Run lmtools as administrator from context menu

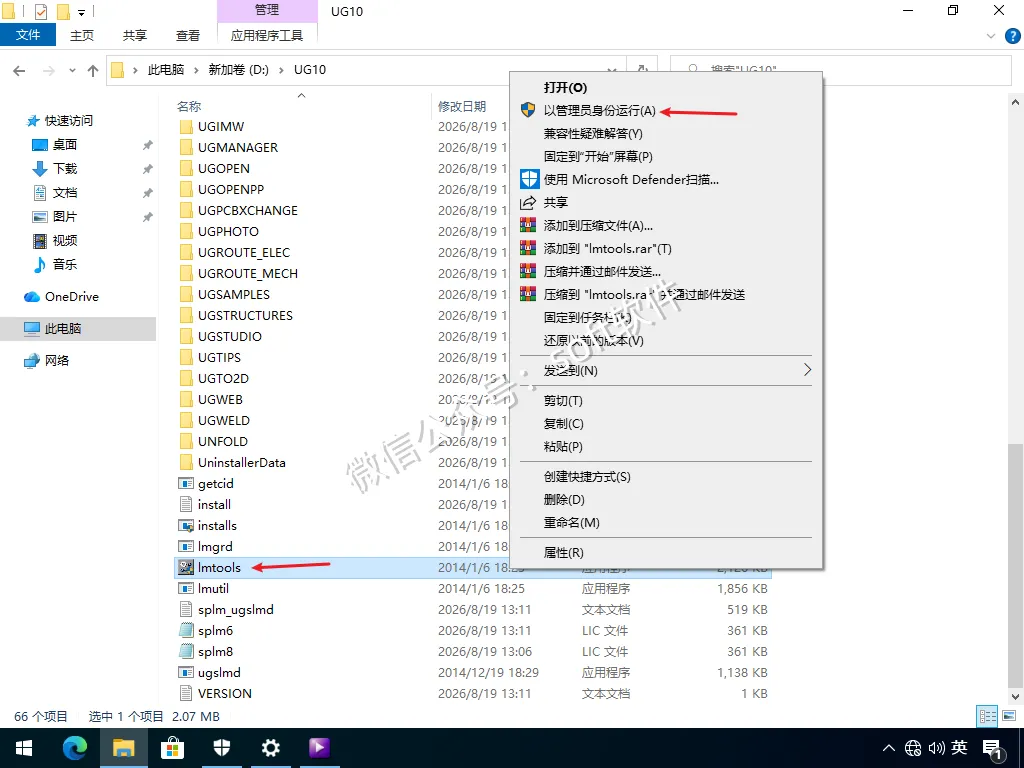599,110
